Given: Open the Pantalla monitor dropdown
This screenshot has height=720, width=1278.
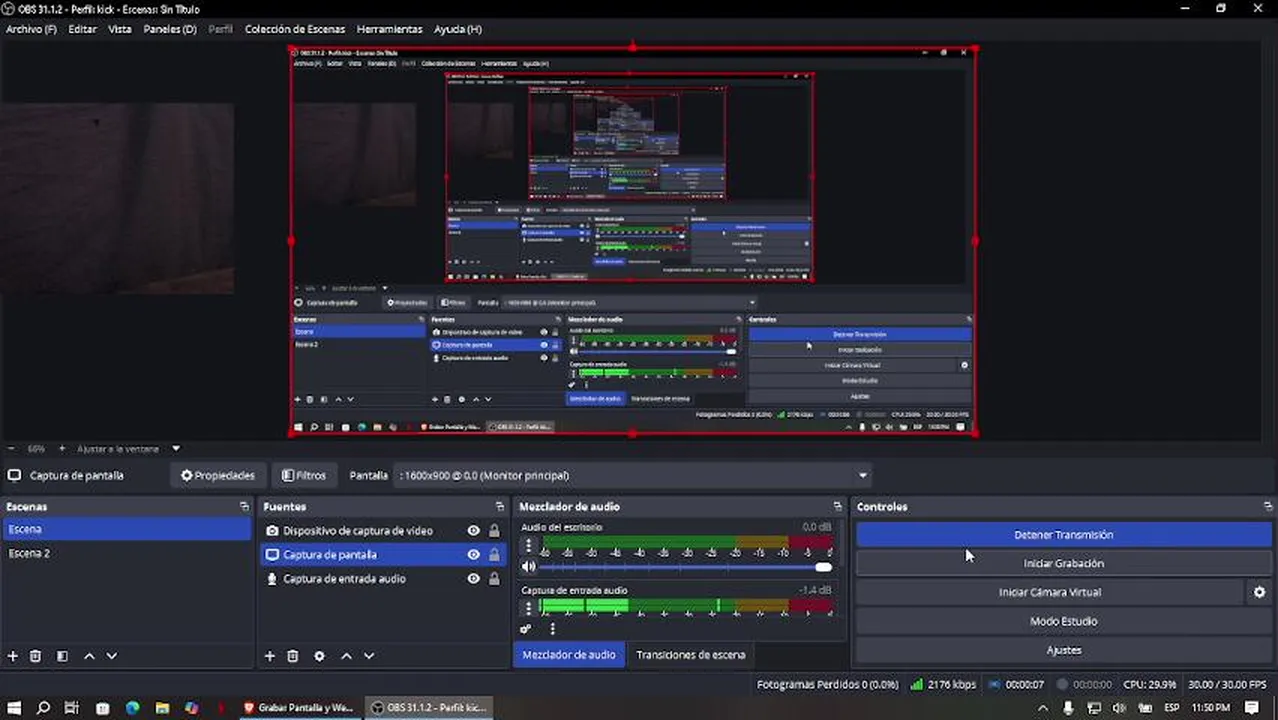Looking at the screenshot, I should [x=634, y=476].
